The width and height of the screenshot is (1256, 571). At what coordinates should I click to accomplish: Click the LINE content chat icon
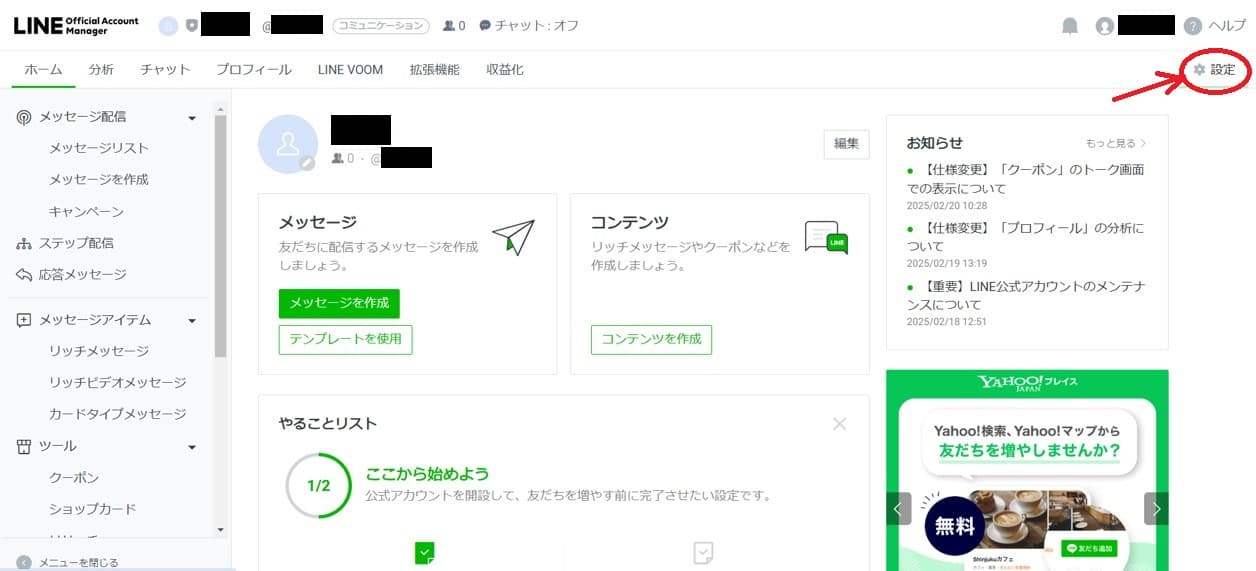pyautogui.click(x=826, y=238)
